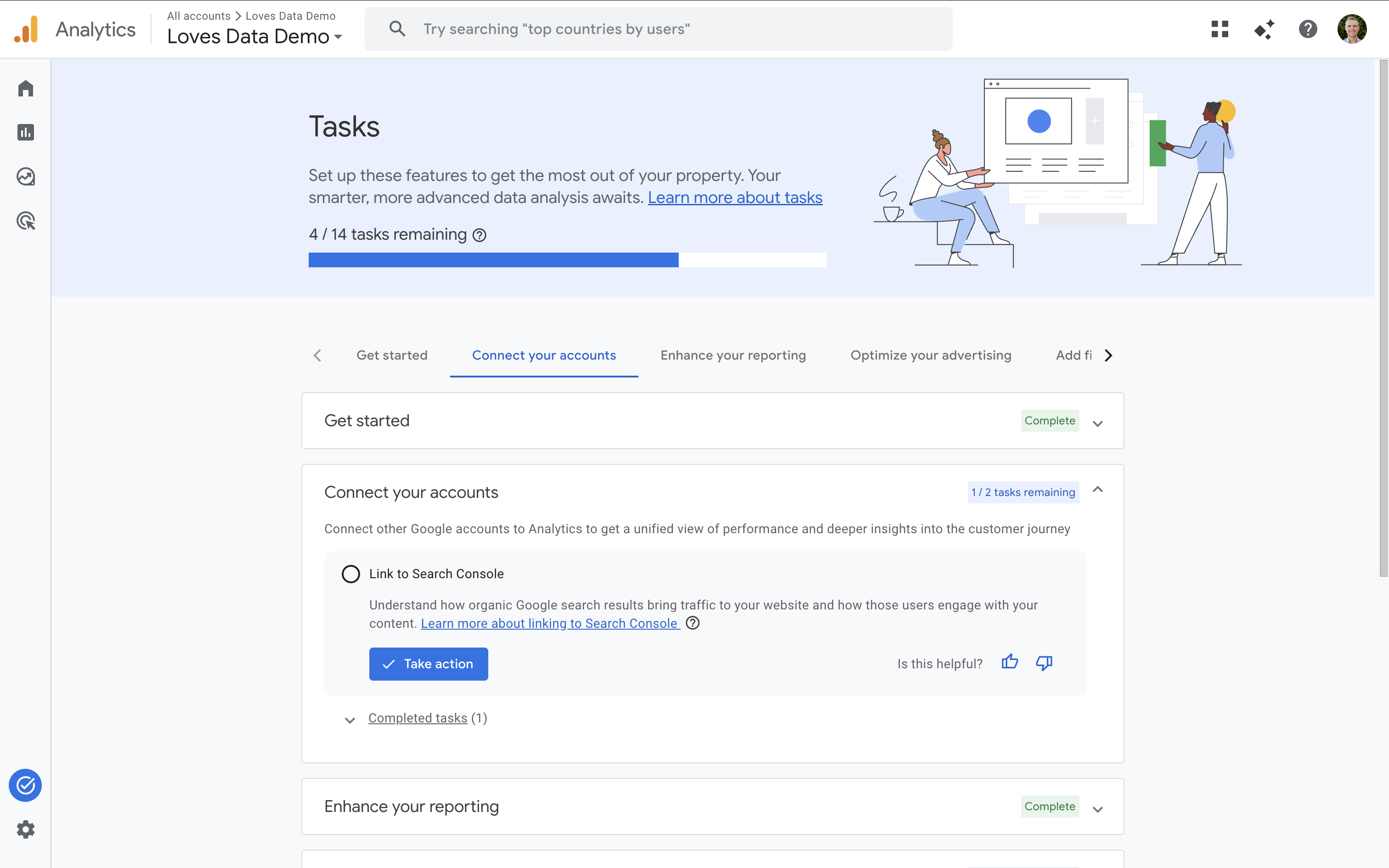Open the Admin gear icon
The image size is (1389, 868).
[x=25, y=829]
